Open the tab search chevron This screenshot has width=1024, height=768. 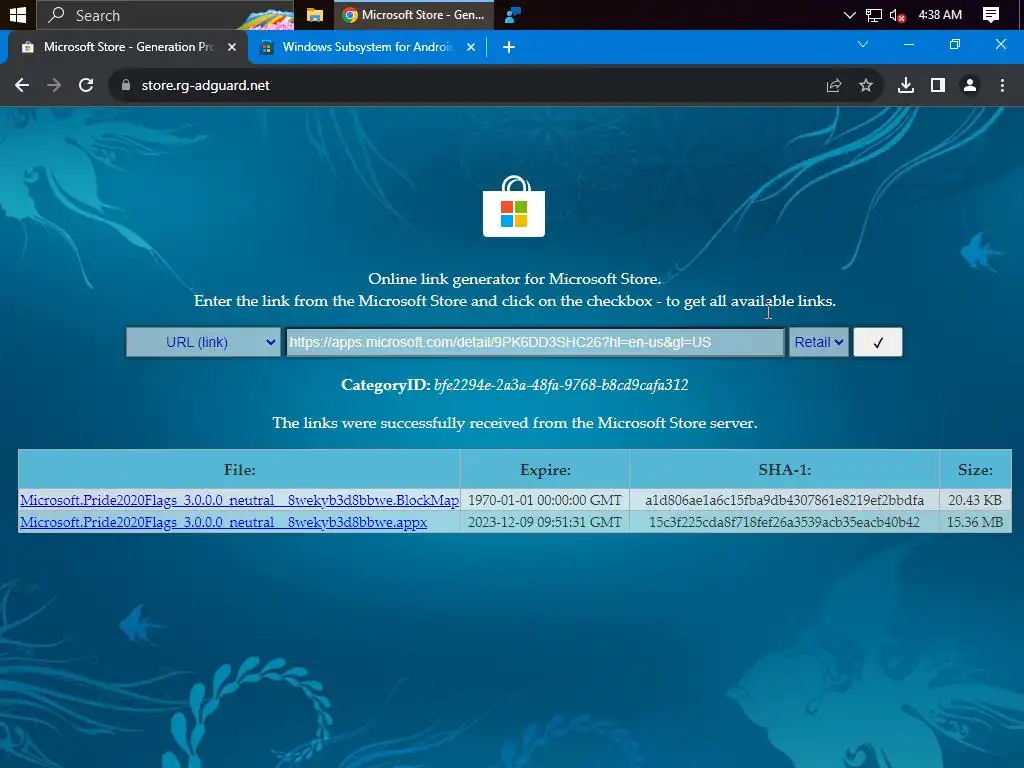pyautogui.click(x=863, y=44)
